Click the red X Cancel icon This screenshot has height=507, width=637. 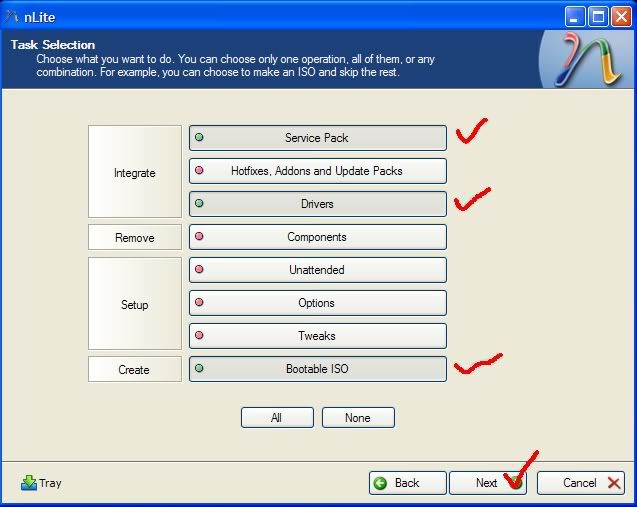coord(614,483)
